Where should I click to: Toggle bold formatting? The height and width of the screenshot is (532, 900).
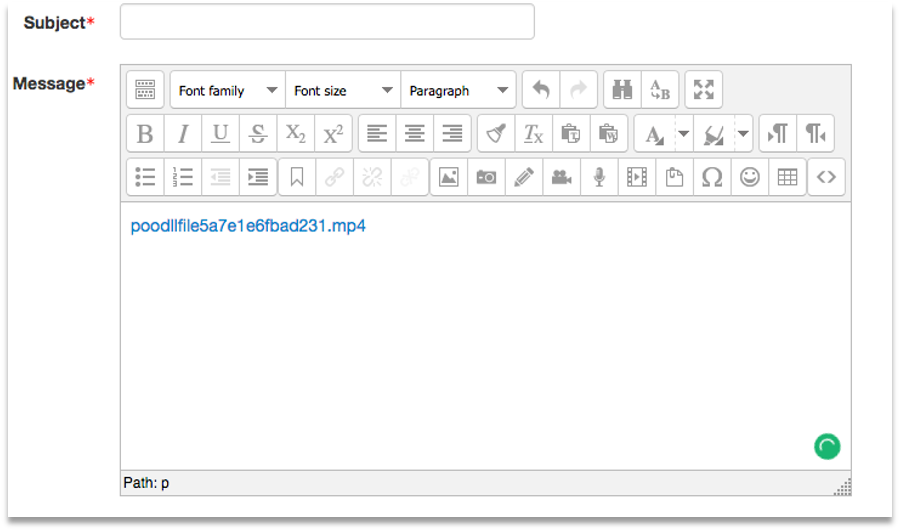coord(145,134)
